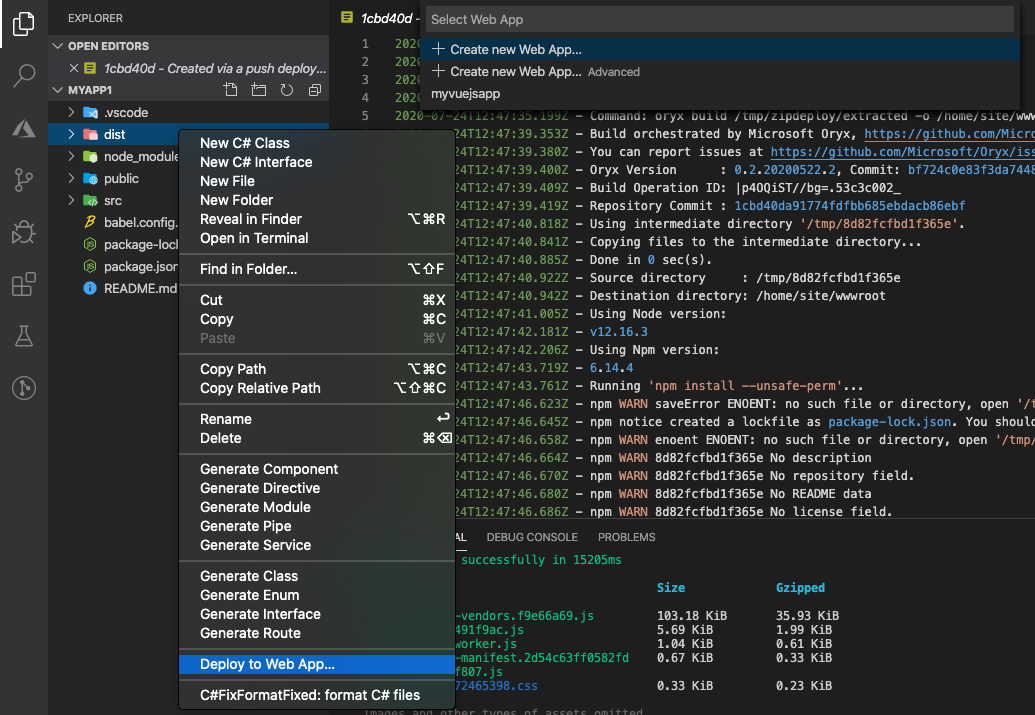The image size is (1035, 715).
Task: Click the src folder icon
Action: (90, 200)
